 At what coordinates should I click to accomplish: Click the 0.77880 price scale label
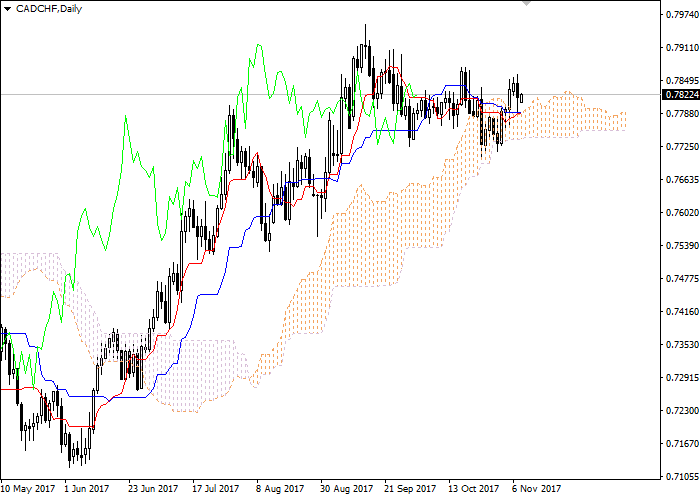pyautogui.click(x=682, y=114)
